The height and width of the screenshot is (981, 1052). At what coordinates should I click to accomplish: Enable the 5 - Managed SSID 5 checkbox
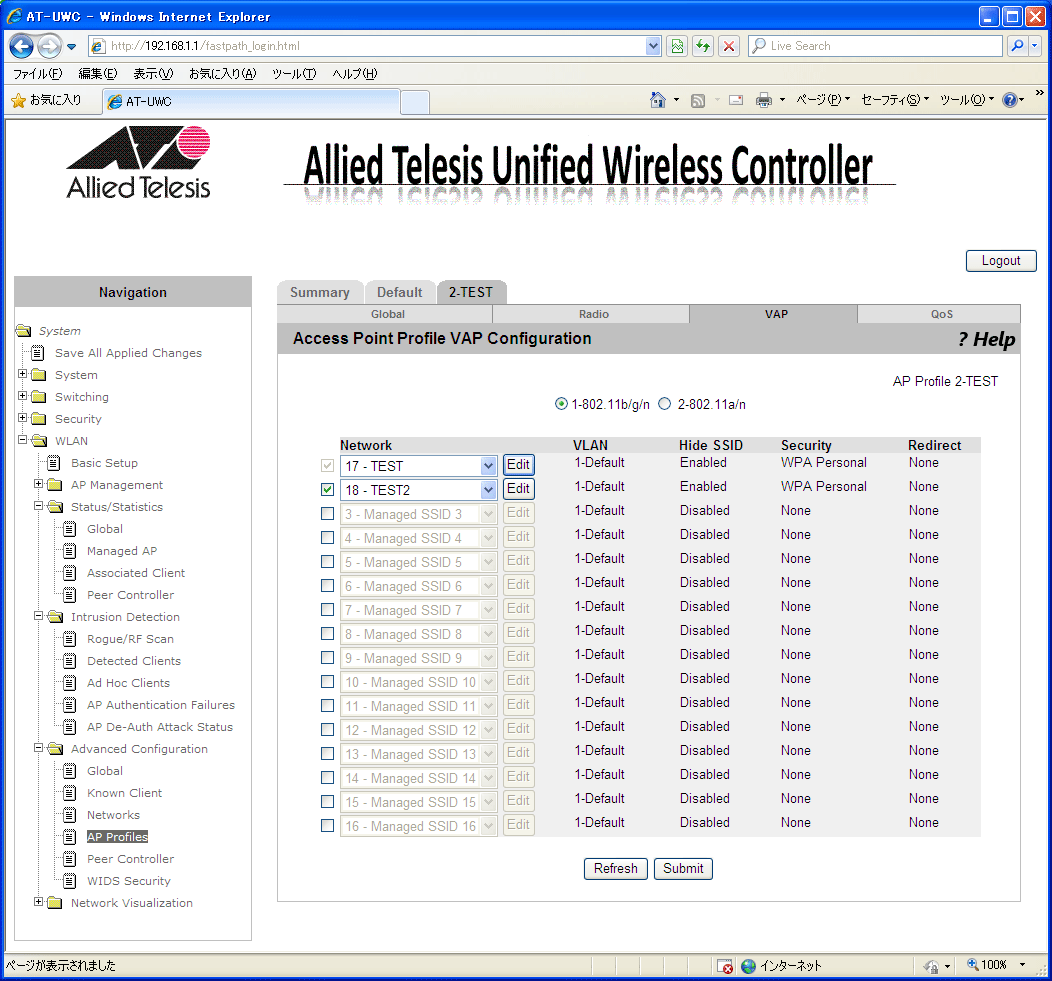327,562
